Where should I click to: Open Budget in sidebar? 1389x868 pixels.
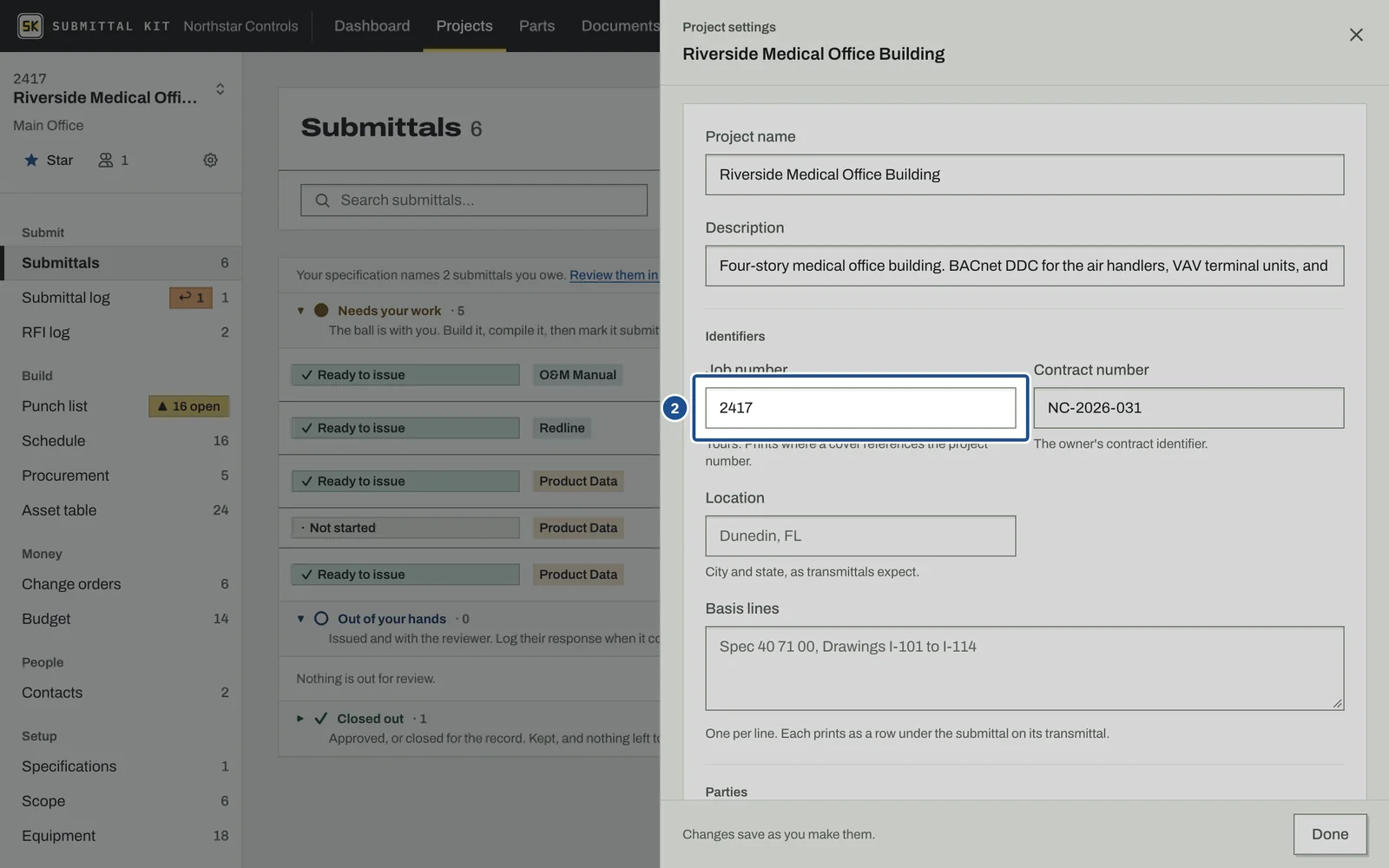(121, 619)
